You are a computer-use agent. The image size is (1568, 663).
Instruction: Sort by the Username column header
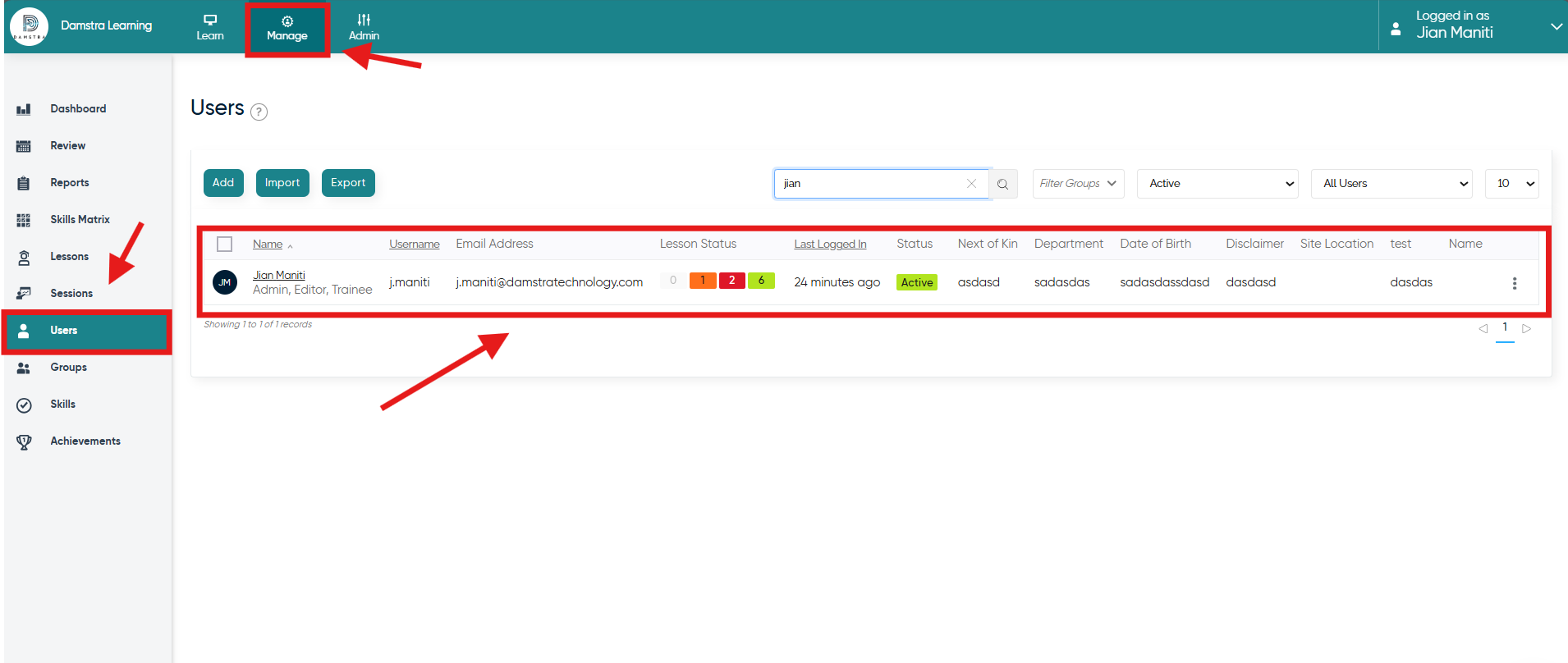415,244
